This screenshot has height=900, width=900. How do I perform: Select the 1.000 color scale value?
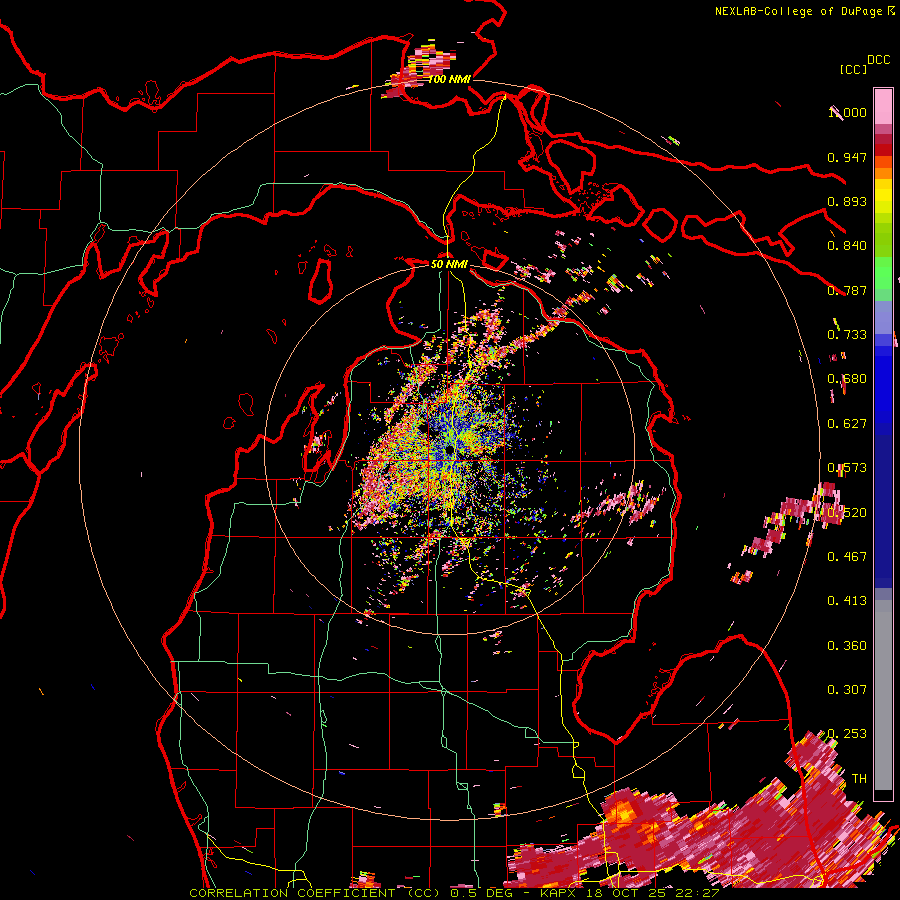point(847,112)
